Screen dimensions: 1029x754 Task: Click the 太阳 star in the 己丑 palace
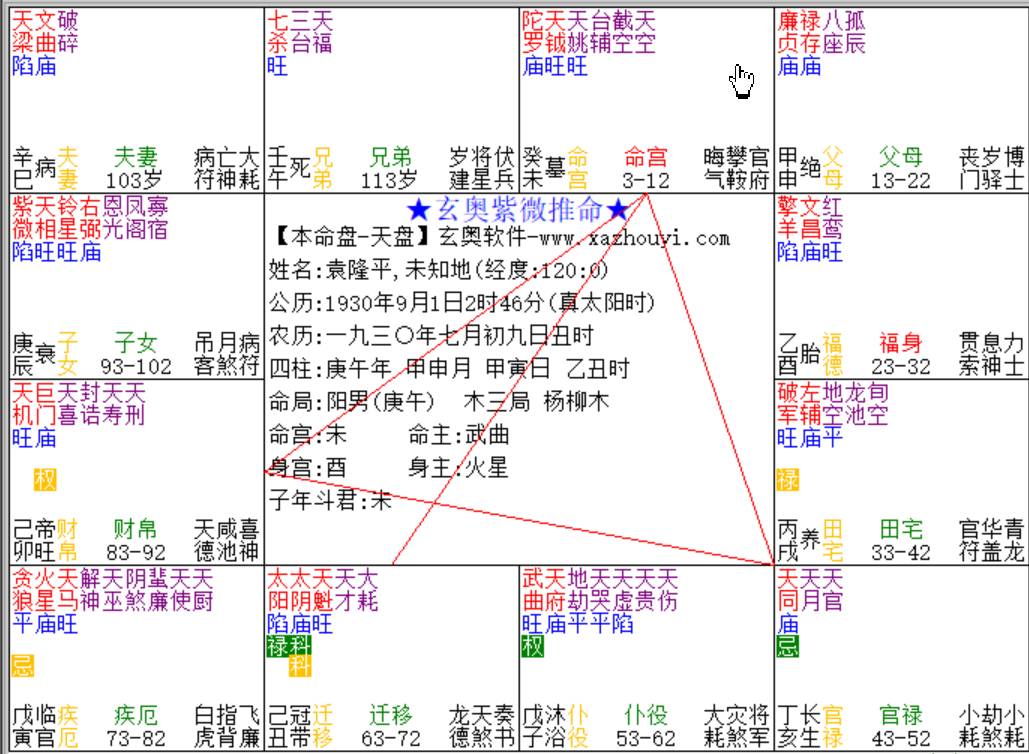[x=278, y=590]
